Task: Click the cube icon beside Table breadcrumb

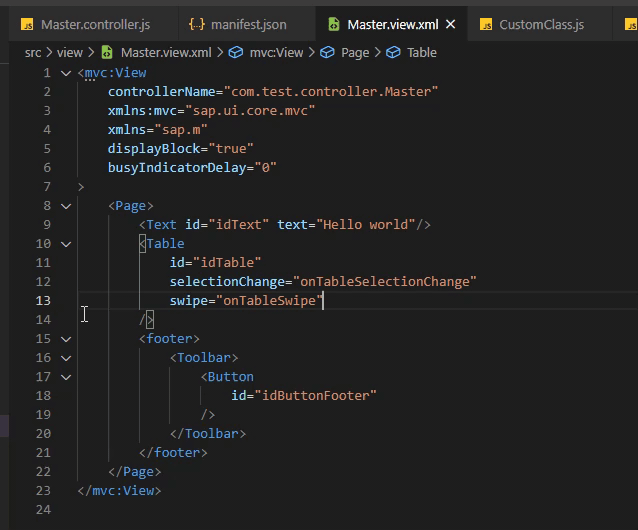Action: pos(393,52)
